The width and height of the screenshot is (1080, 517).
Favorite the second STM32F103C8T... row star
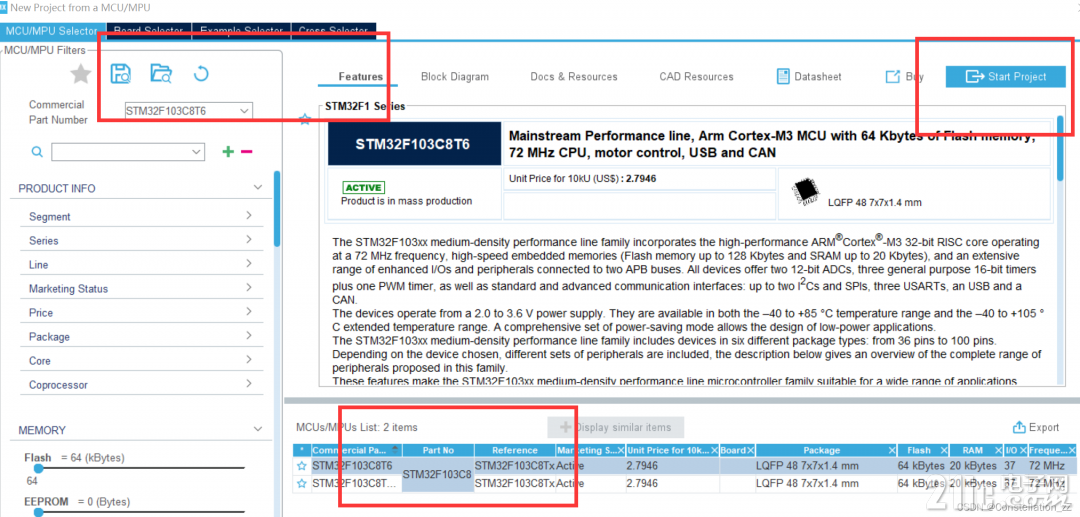point(301,483)
